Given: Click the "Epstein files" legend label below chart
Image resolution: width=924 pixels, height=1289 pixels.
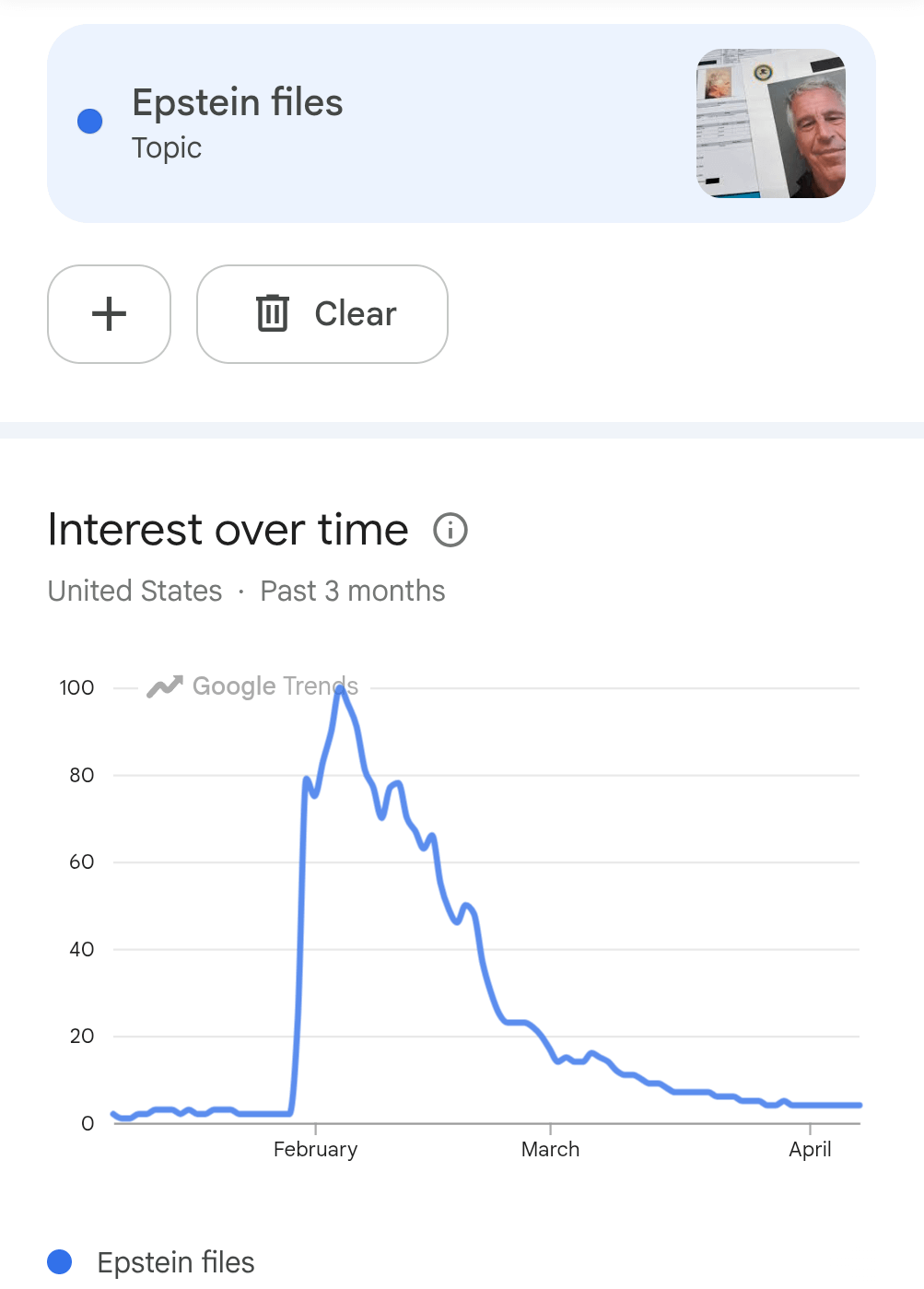Looking at the screenshot, I should [176, 1261].
